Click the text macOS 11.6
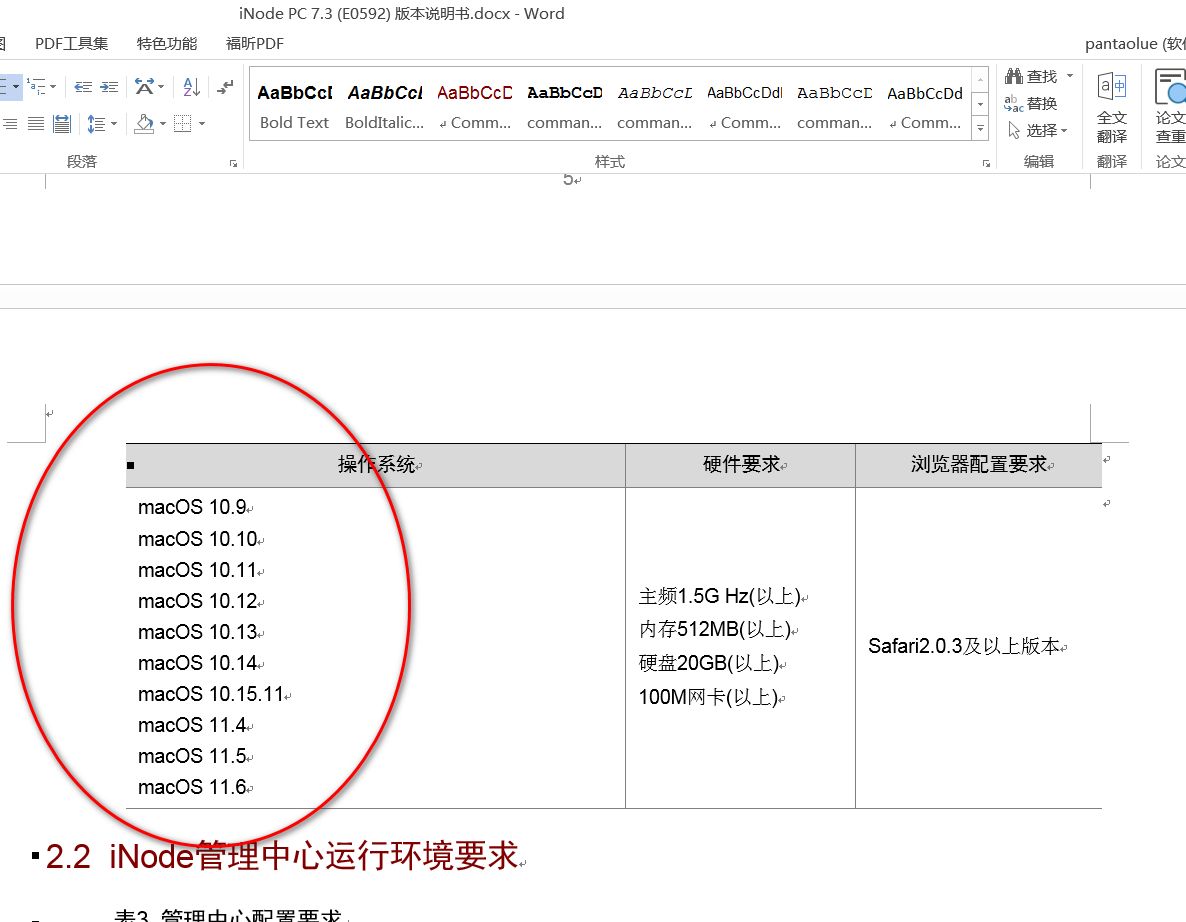Image resolution: width=1186 pixels, height=922 pixels. [x=192, y=787]
